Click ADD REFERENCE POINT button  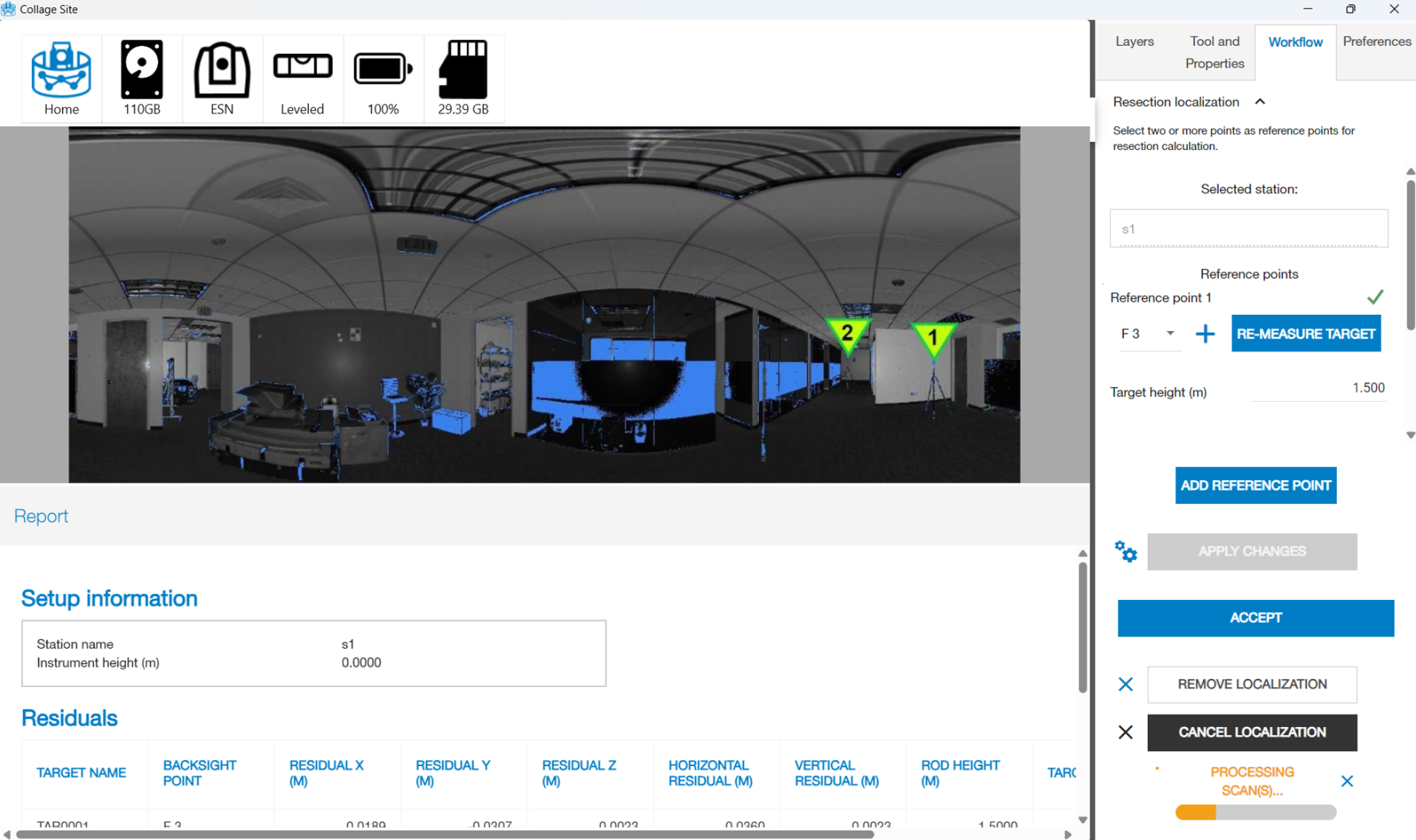[x=1255, y=485]
